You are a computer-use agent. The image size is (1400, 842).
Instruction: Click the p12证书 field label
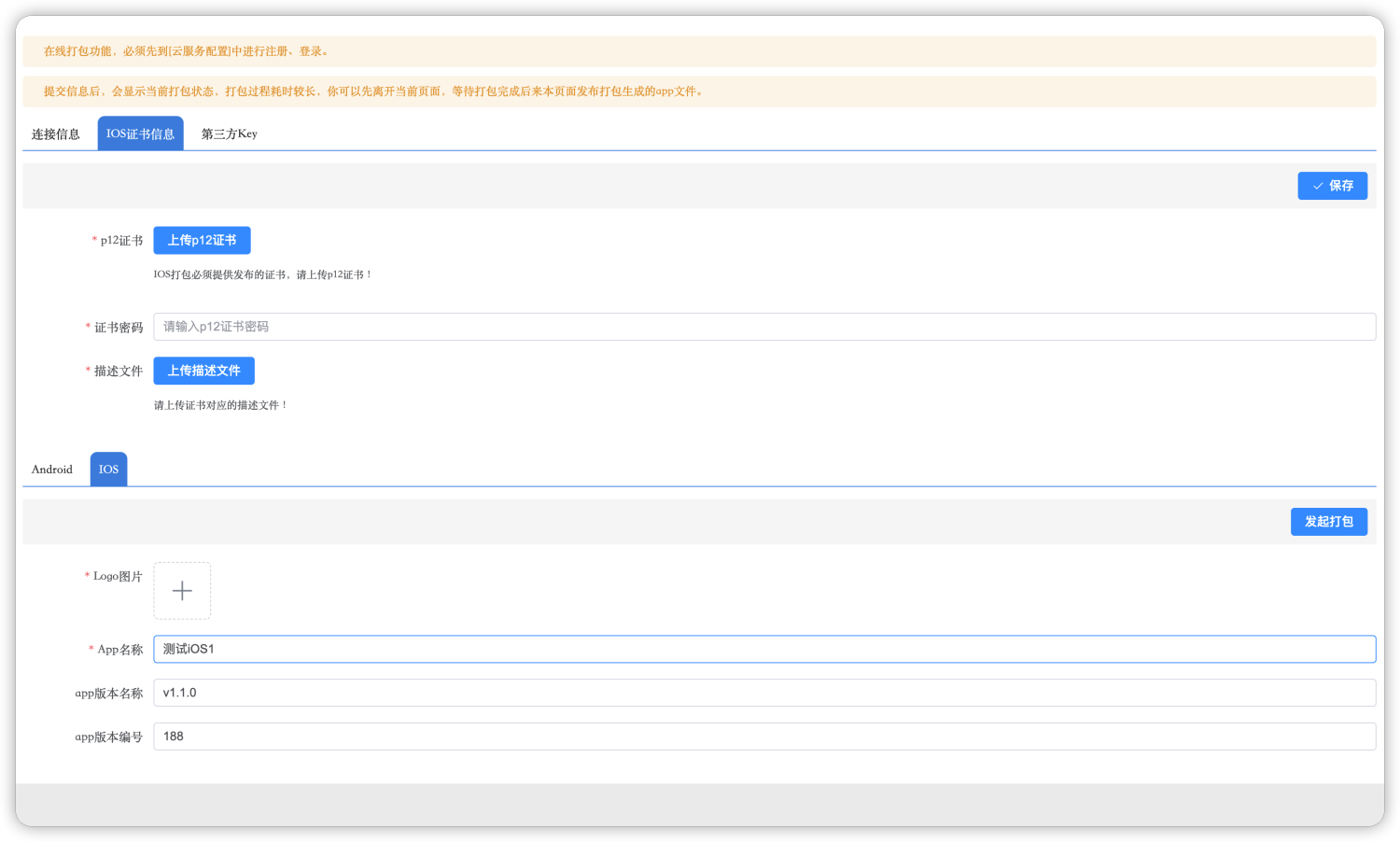121,241
